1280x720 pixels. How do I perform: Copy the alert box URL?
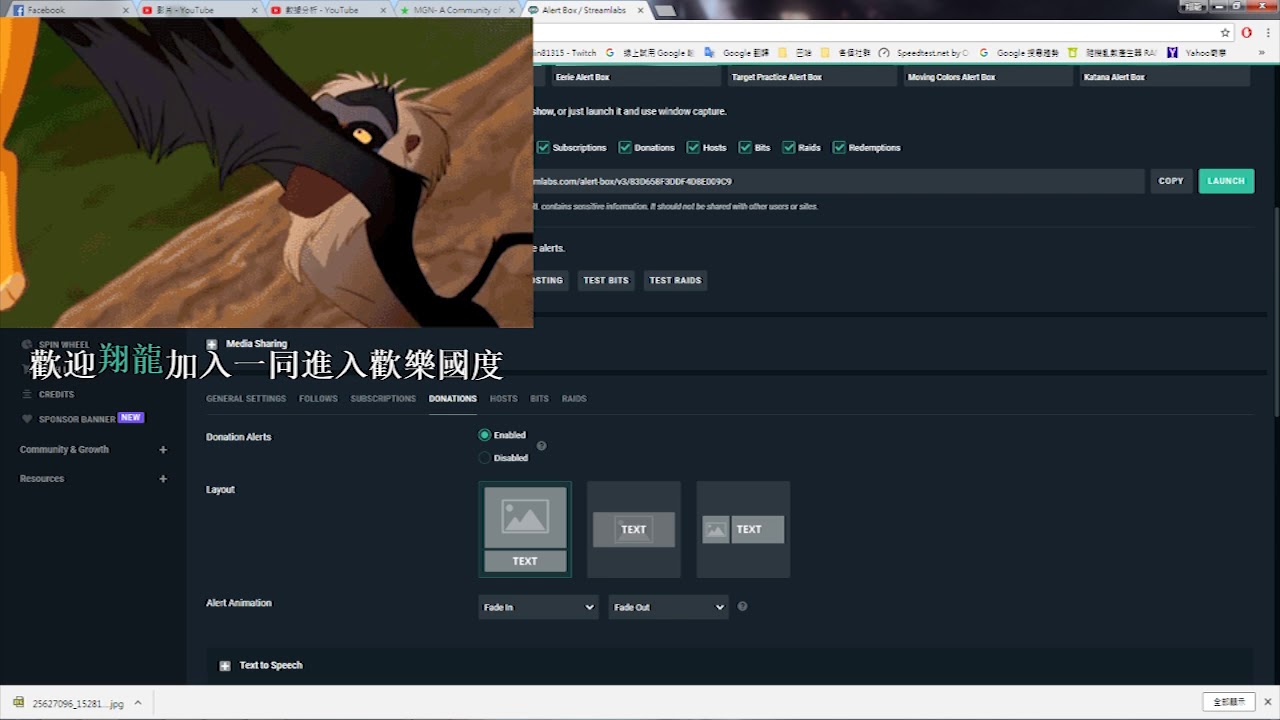(x=1171, y=181)
